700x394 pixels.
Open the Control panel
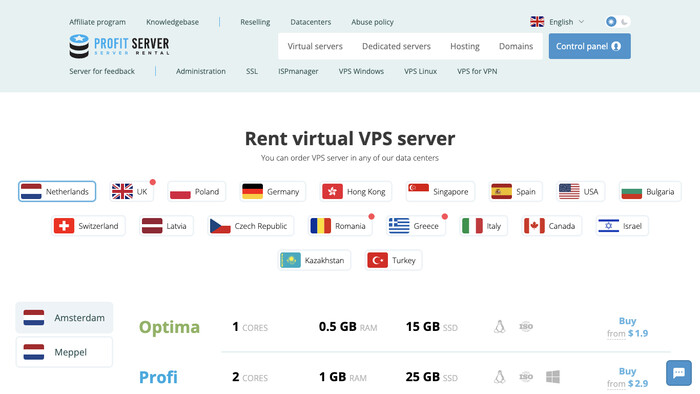click(x=589, y=46)
